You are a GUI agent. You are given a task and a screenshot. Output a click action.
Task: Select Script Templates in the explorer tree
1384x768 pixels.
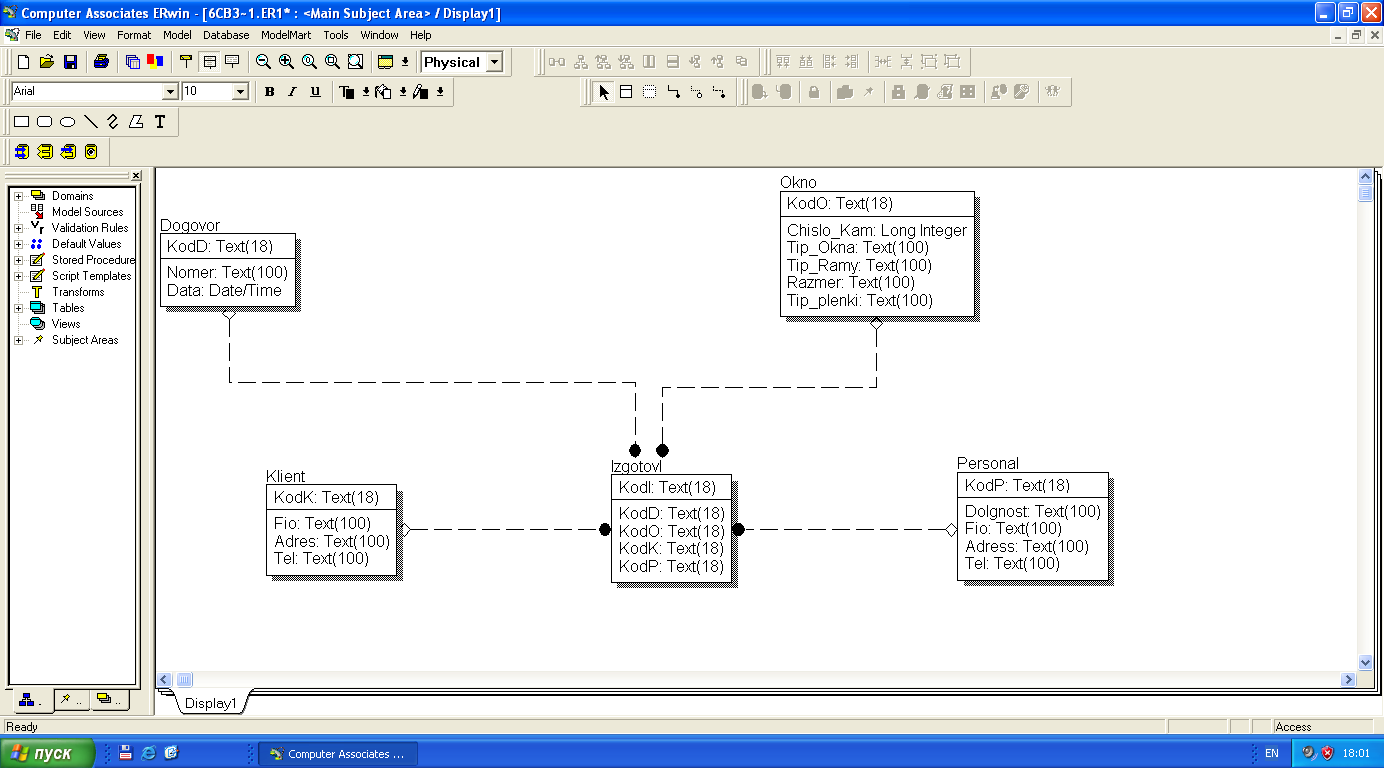[x=91, y=276]
